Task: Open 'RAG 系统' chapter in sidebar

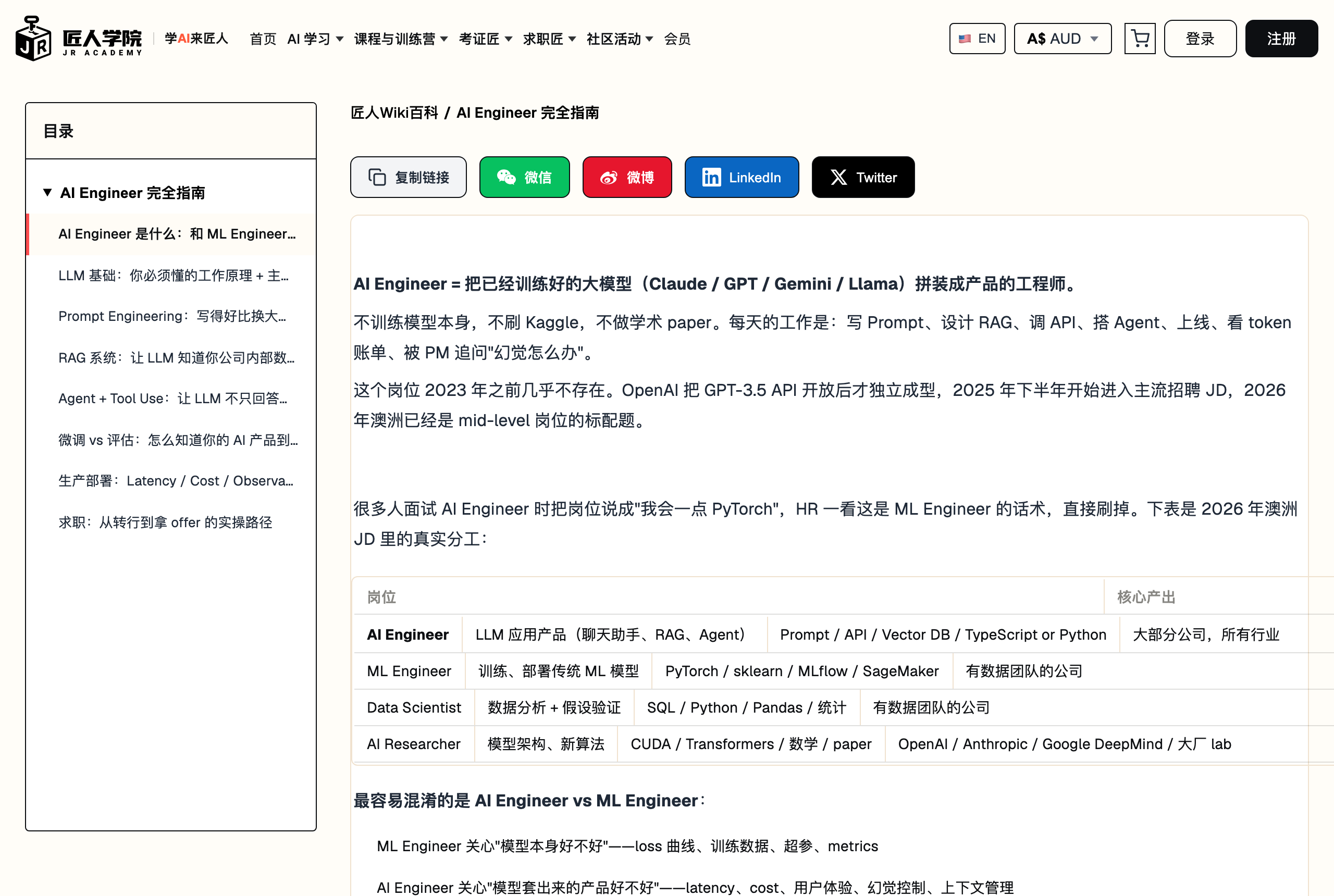Action: tap(171, 358)
